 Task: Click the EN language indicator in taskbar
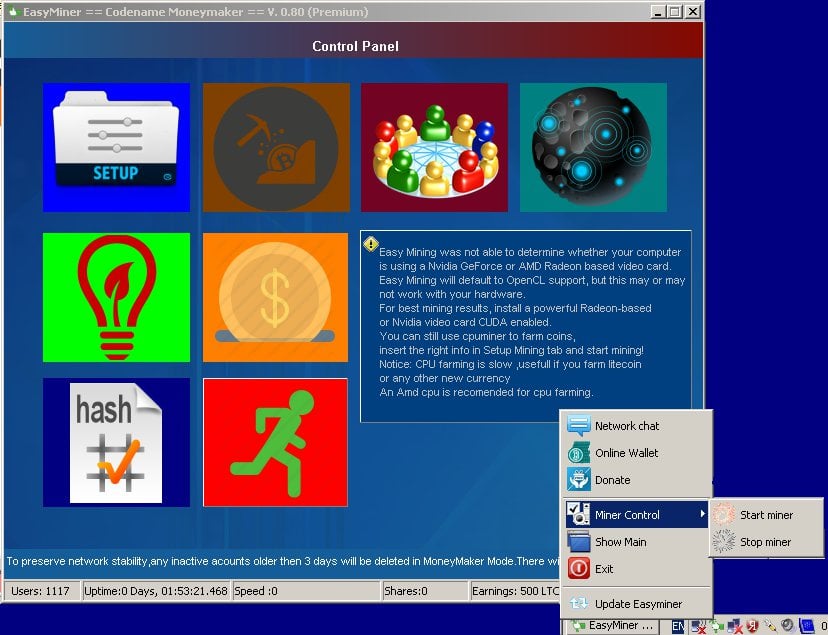679,627
